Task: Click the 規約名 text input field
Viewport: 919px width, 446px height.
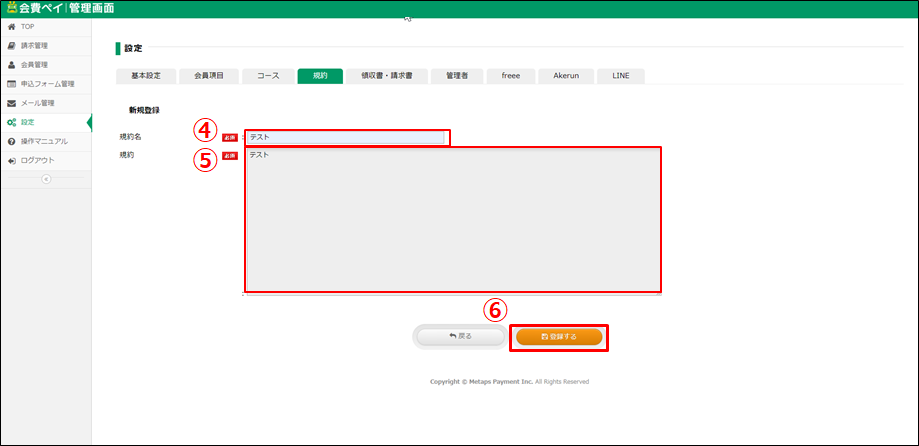Action: [346, 137]
